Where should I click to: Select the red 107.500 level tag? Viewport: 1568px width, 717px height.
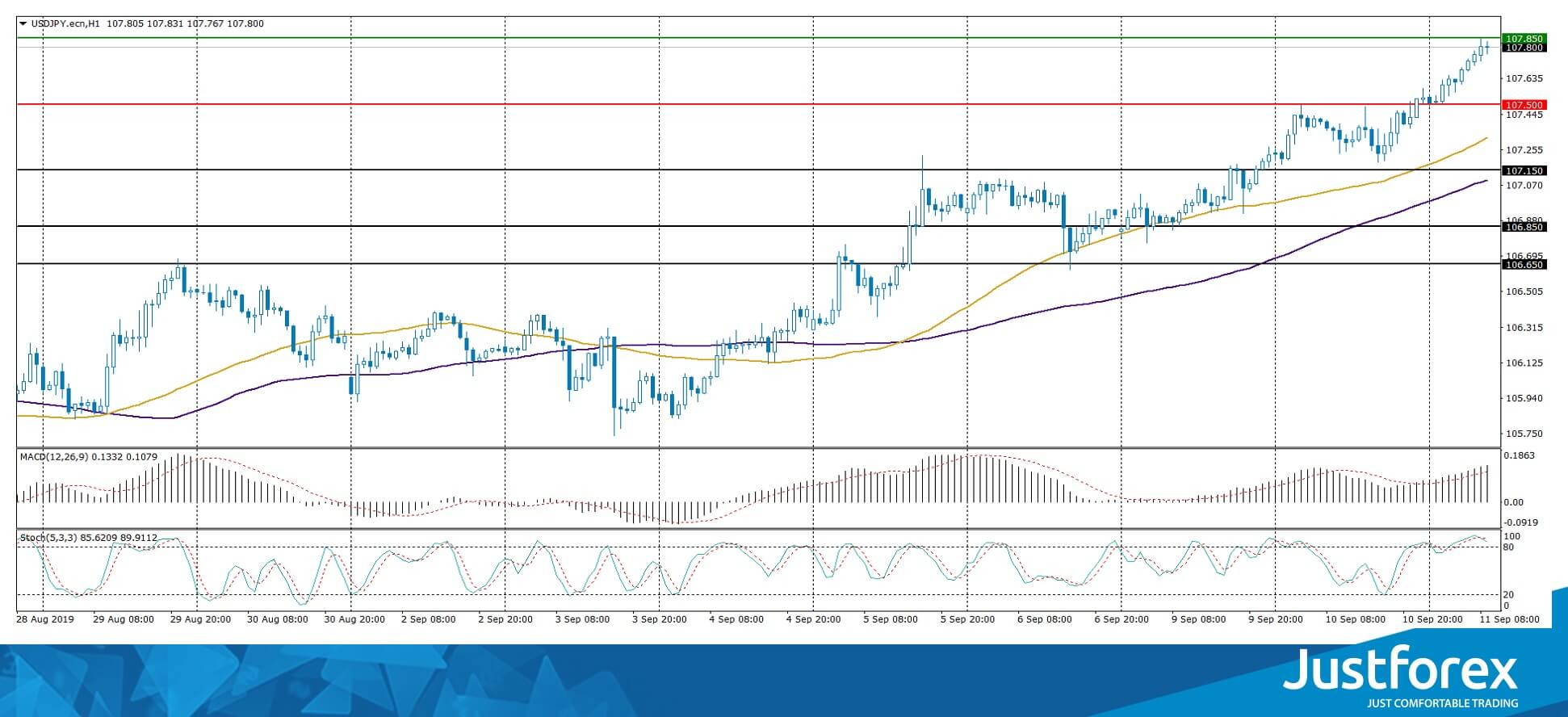tap(1524, 105)
